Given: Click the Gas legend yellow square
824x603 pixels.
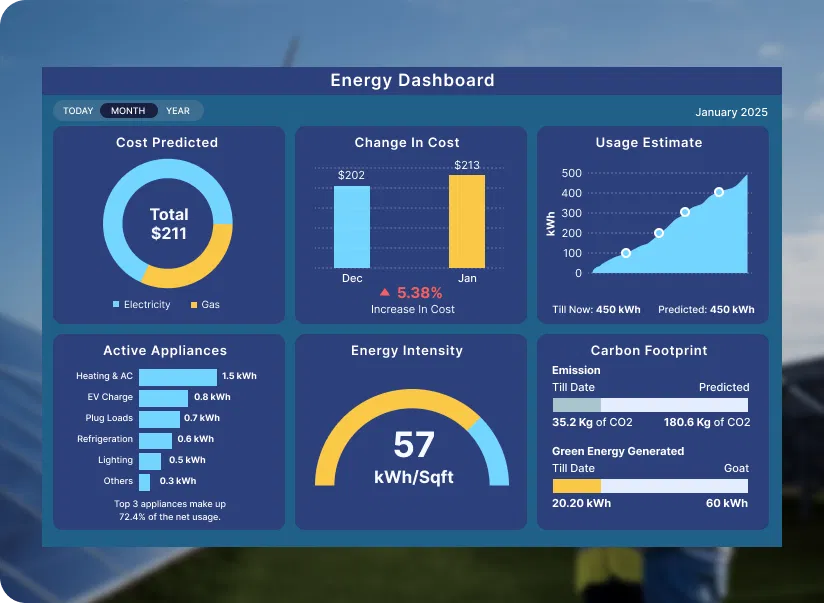Looking at the screenshot, I should (x=194, y=304).
